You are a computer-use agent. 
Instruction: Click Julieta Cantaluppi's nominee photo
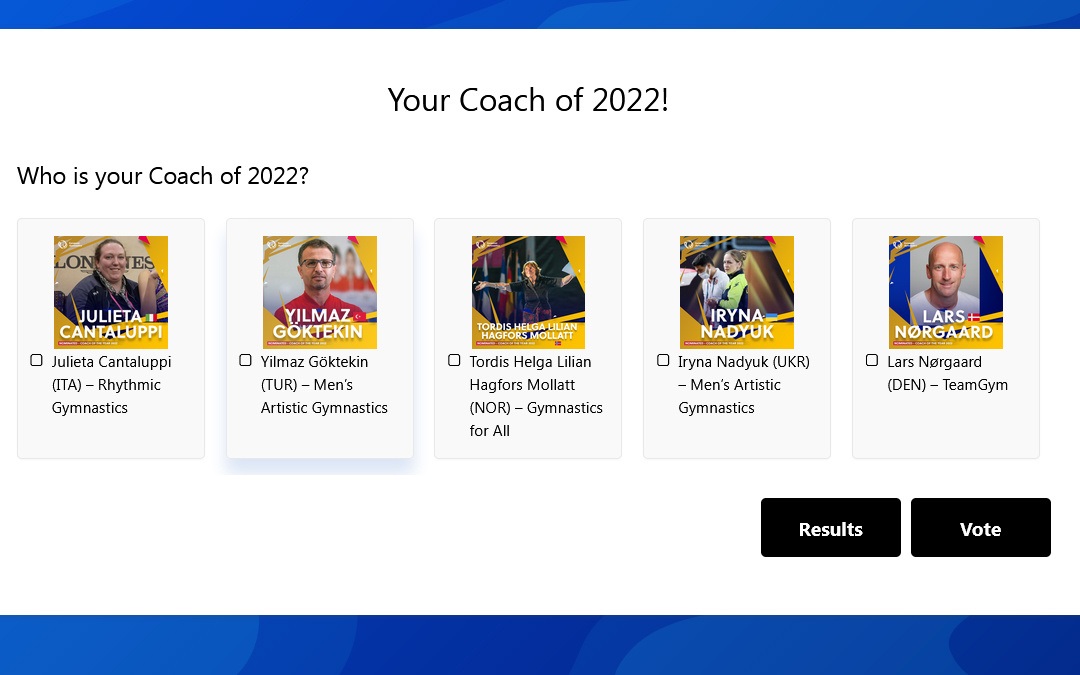pyautogui.click(x=111, y=292)
